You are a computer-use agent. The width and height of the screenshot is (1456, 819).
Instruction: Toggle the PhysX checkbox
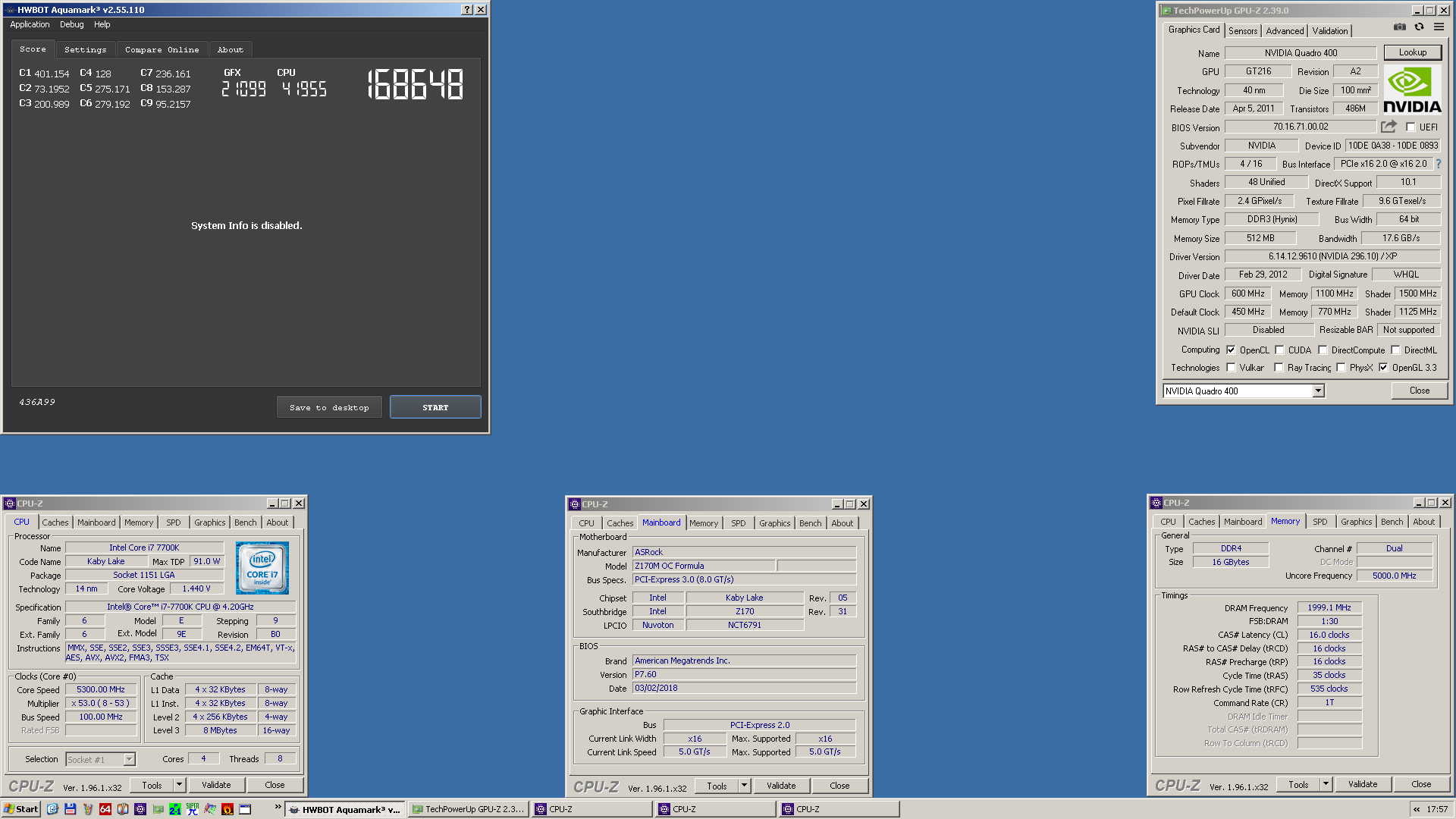(1341, 368)
